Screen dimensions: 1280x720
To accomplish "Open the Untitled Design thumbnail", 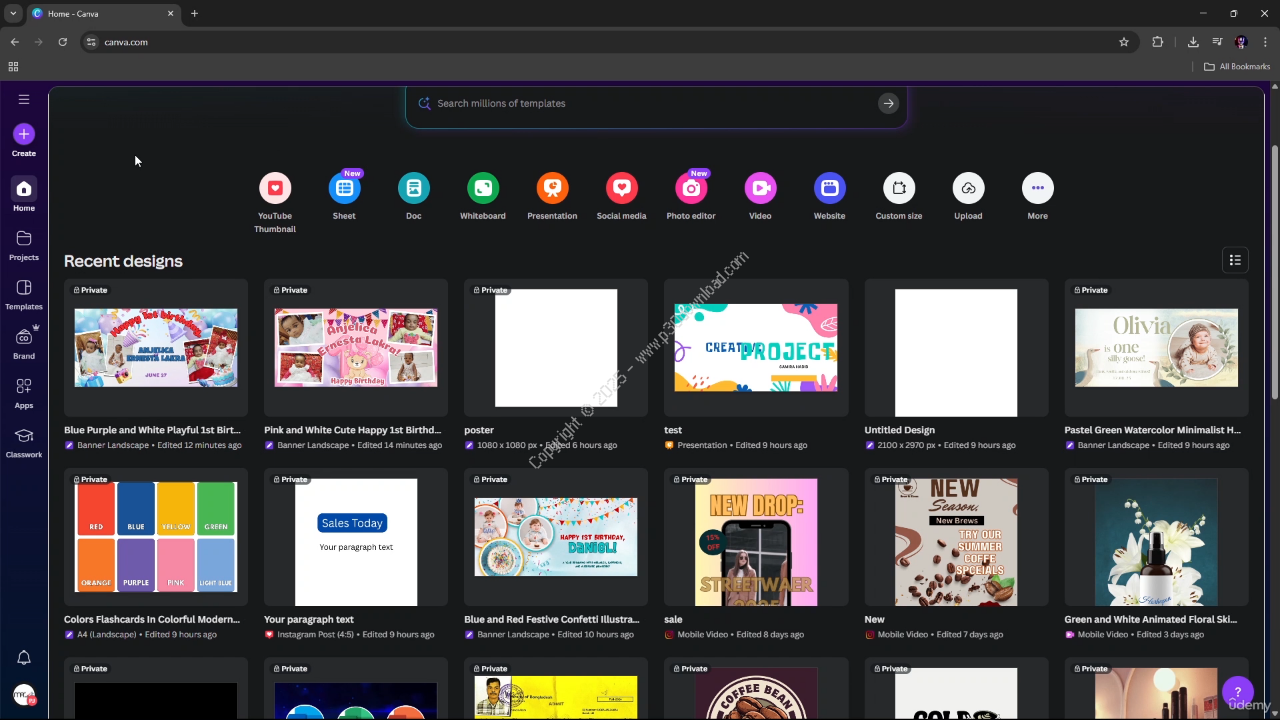I will 956,348.
